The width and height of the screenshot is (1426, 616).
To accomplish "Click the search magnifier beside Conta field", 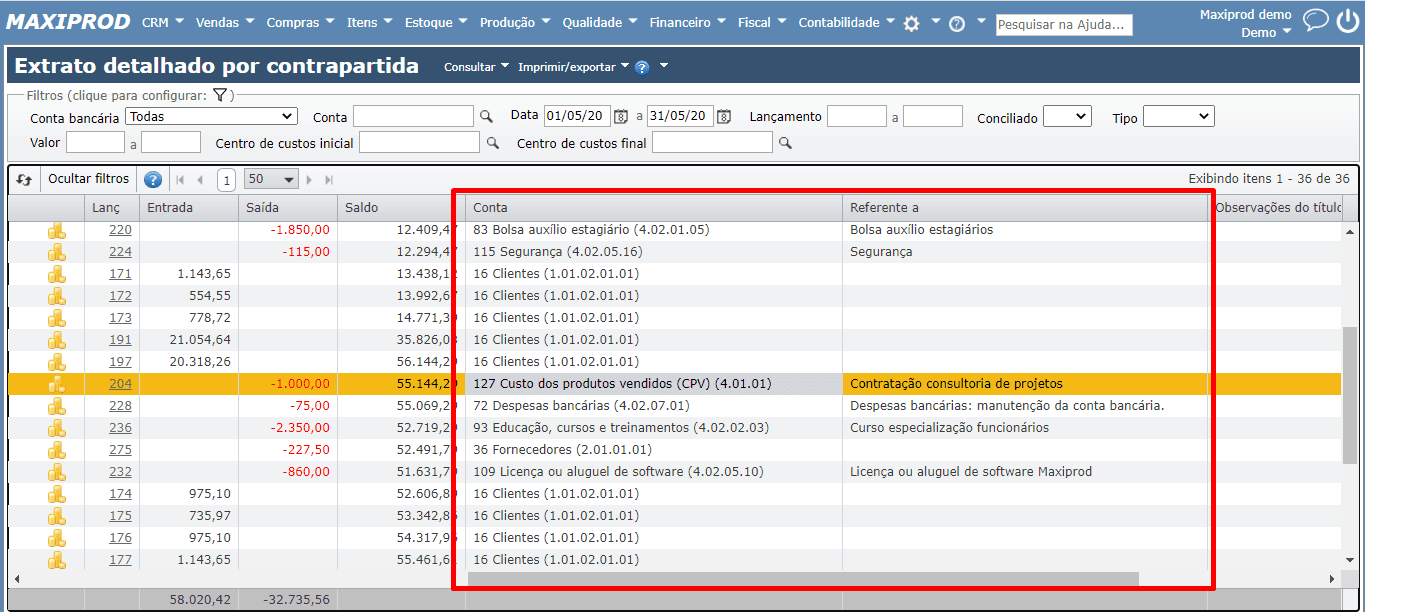I will (487, 117).
